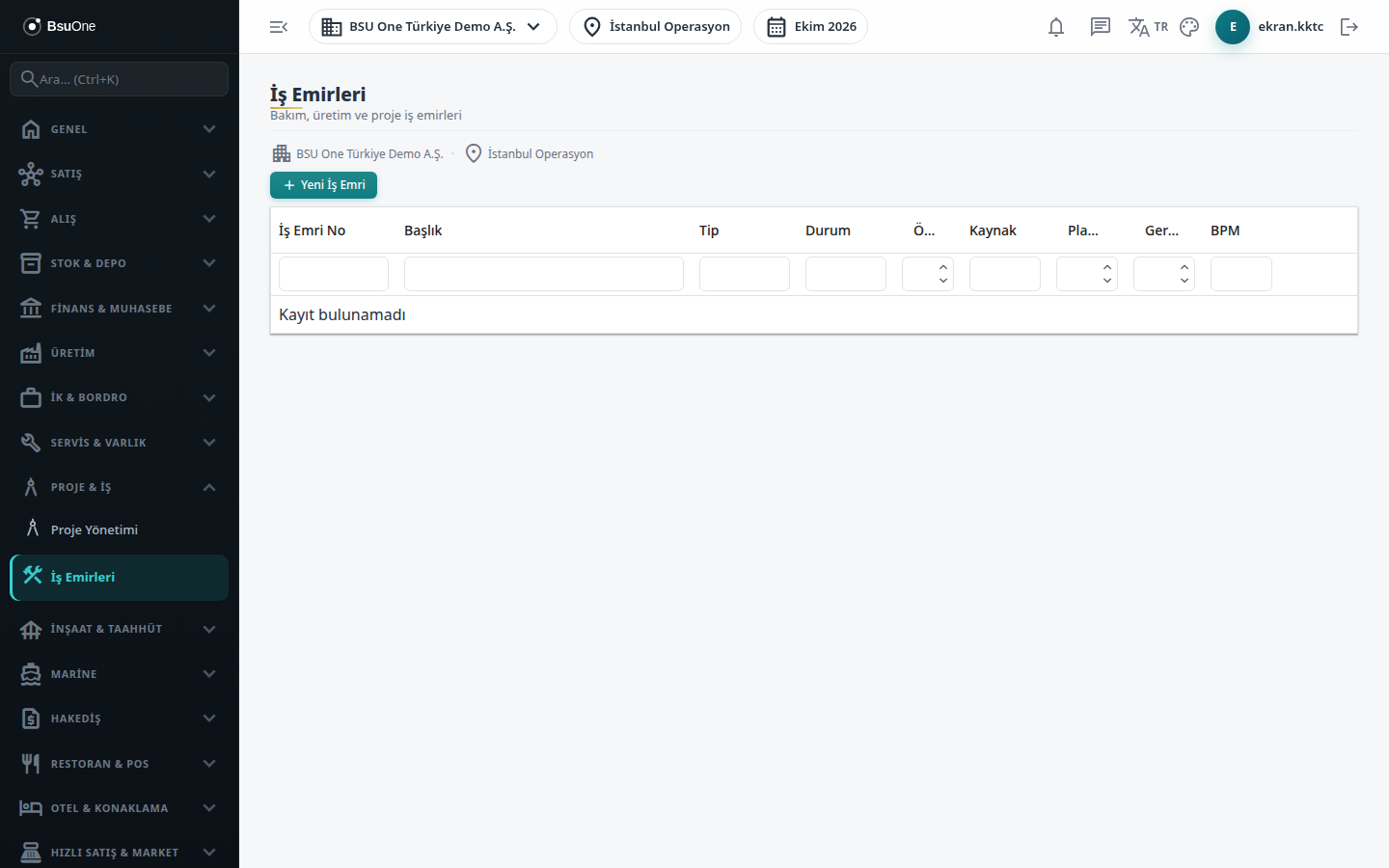Click the user avatar with letter E

[1233, 27]
